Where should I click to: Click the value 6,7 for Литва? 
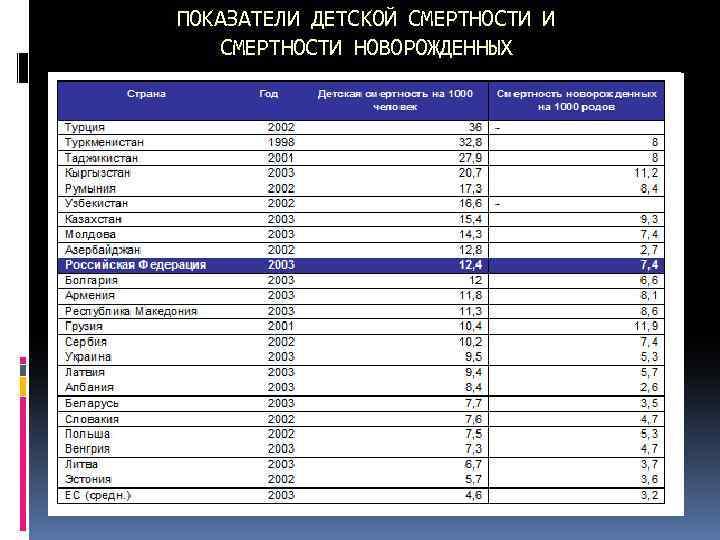click(473, 464)
